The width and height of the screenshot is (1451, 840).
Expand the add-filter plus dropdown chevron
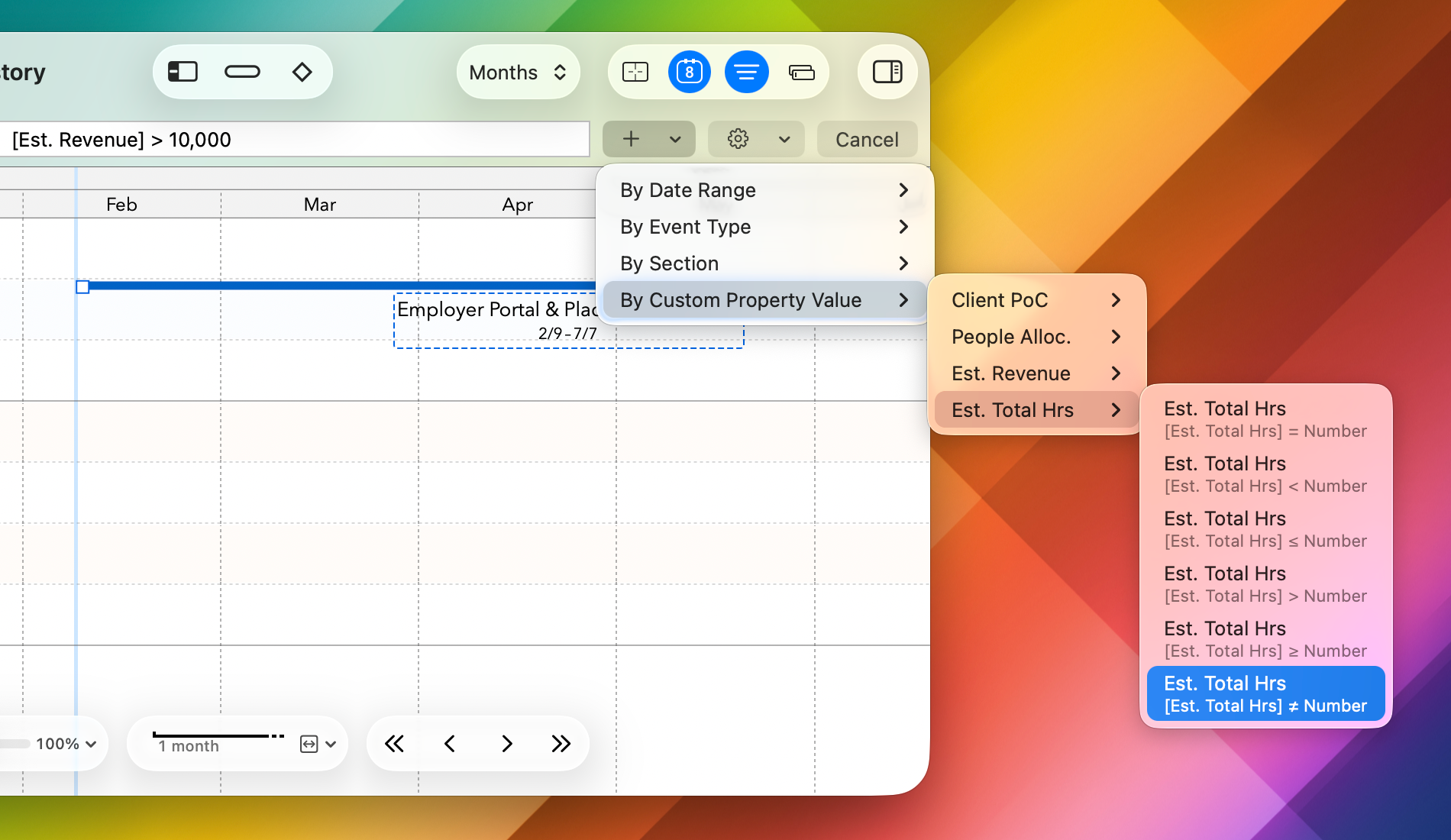pyautogui.click(x=674, y=139)
